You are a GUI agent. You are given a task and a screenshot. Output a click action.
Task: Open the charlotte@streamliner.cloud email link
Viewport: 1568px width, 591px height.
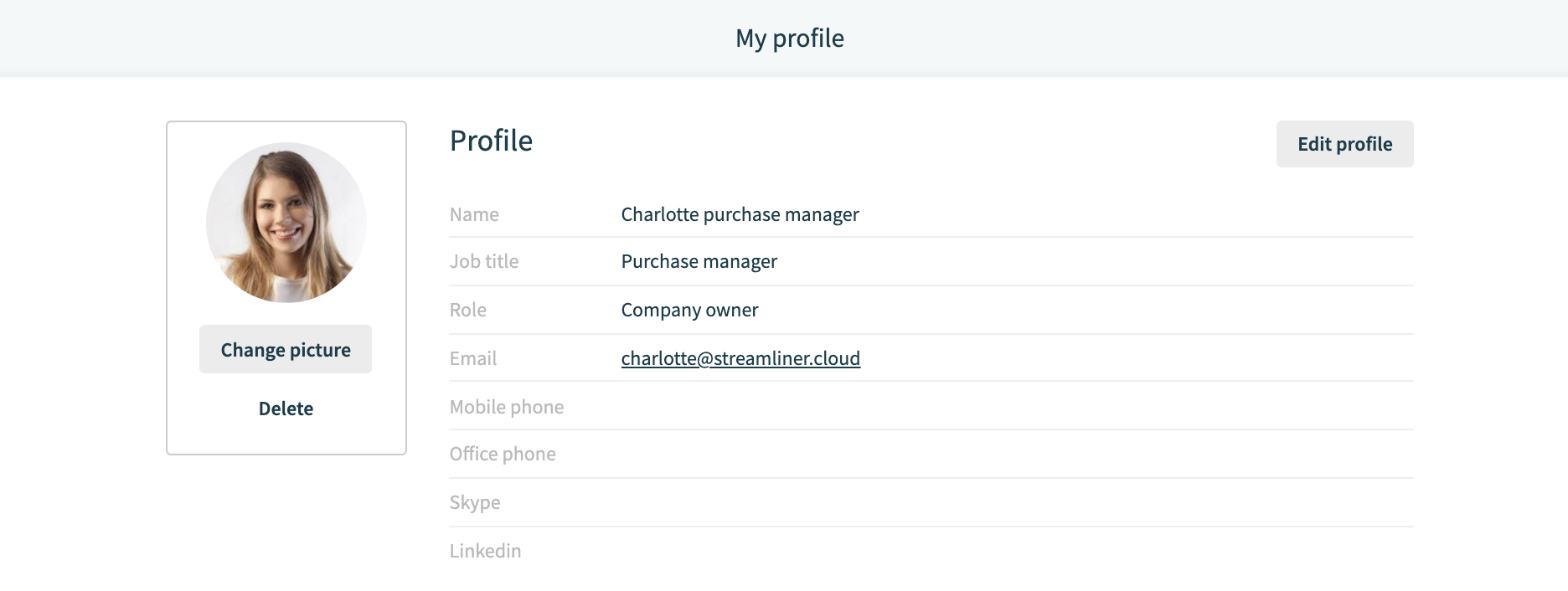click(x=740, y=358)
